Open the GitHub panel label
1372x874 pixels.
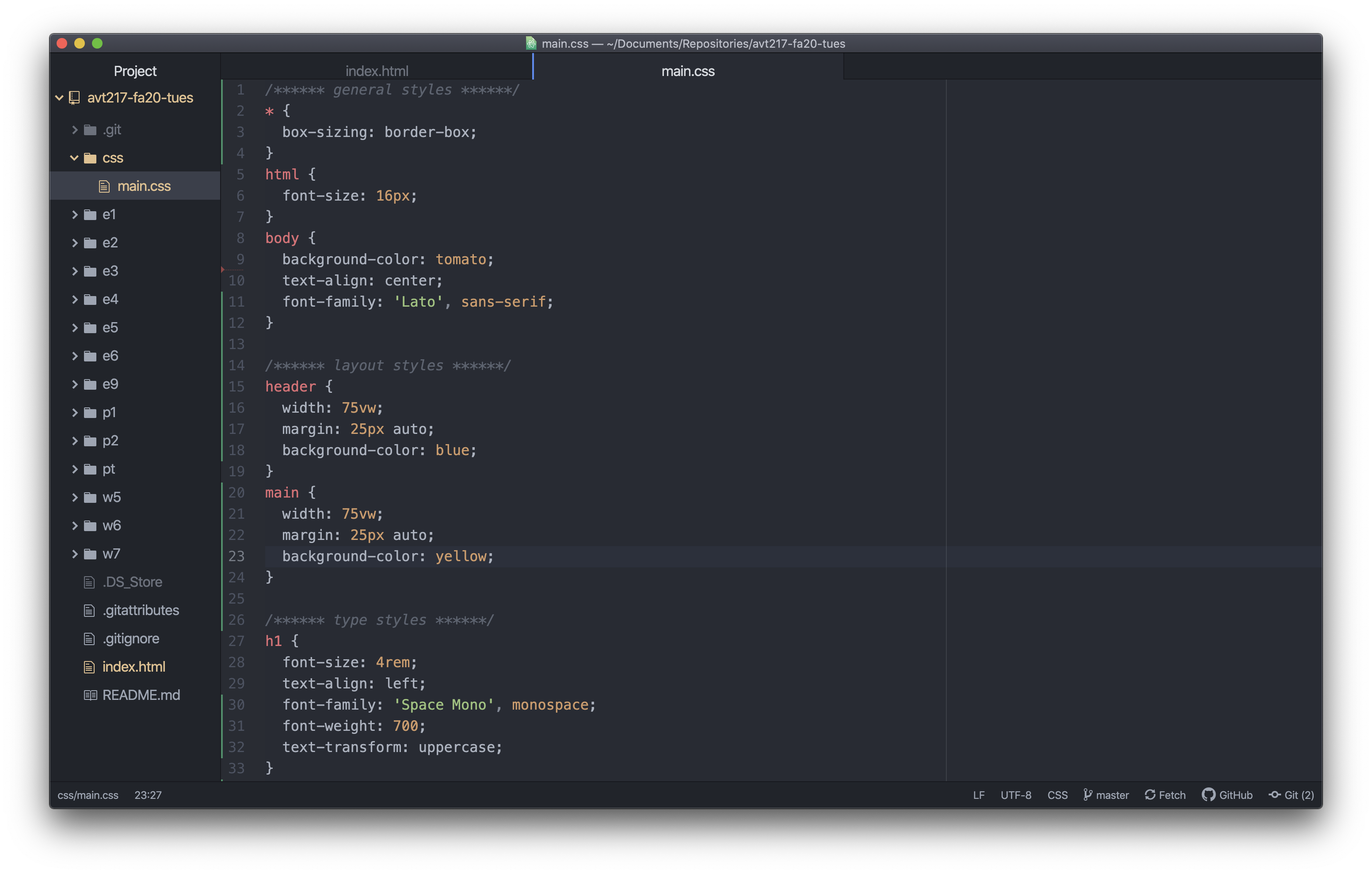coord(1236,795)
